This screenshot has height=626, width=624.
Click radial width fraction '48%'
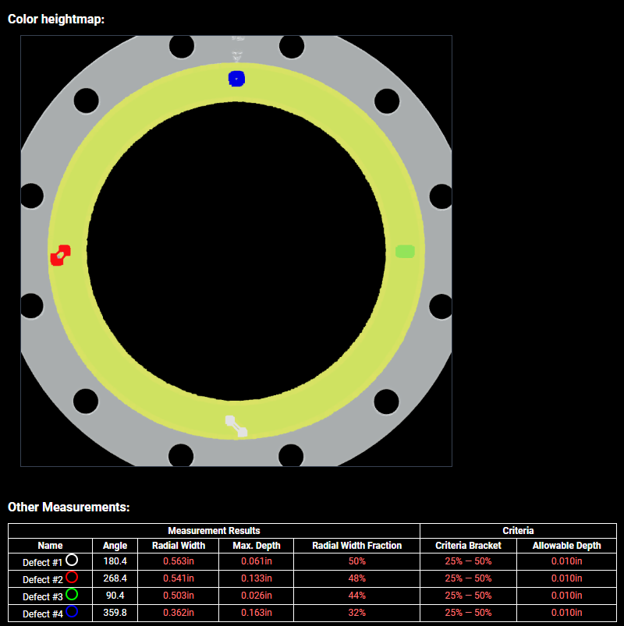click(x=357, y=578)
